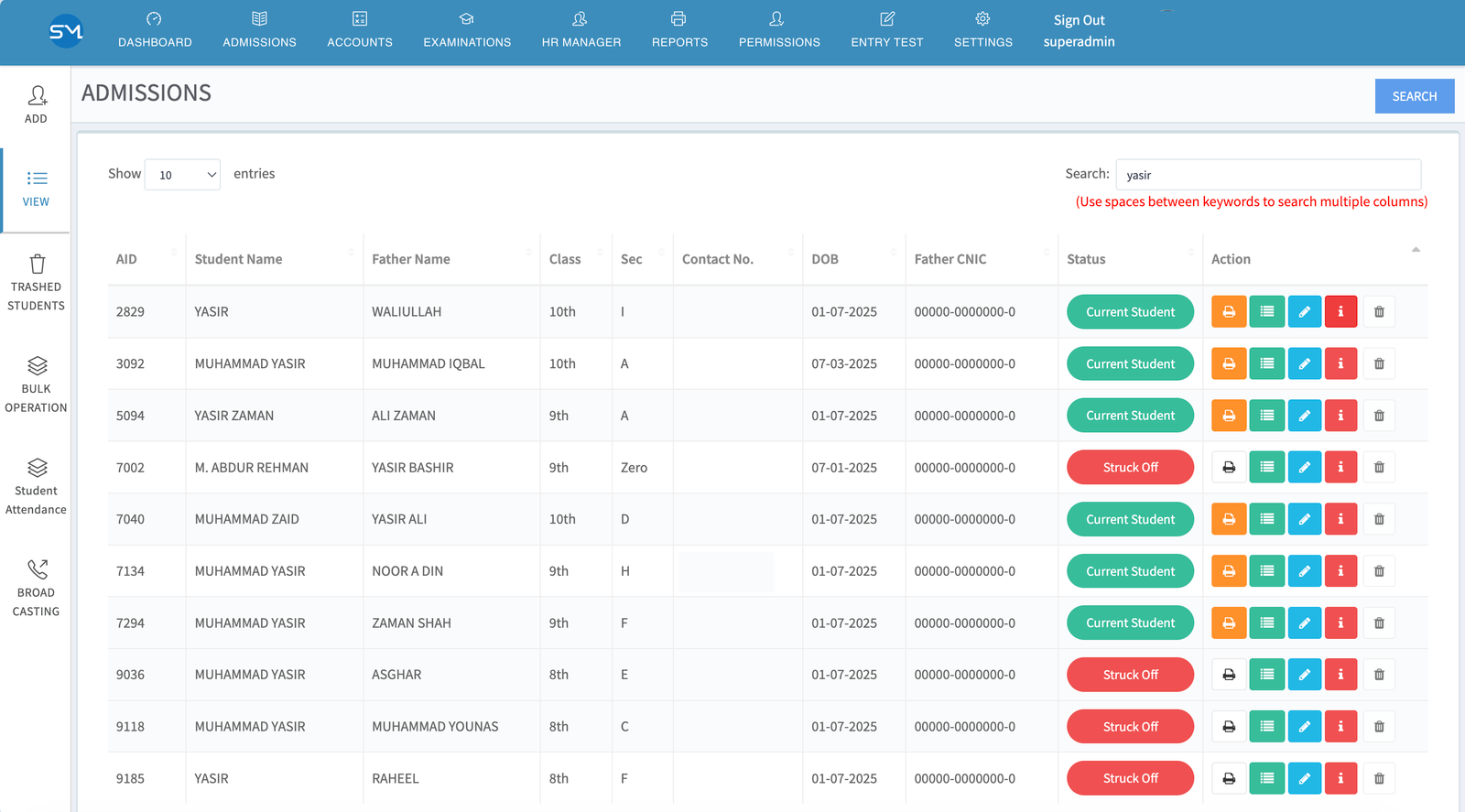Focus the Search input containing yasir
The height and width of the screenshot is (812, 1465).
1268,175
